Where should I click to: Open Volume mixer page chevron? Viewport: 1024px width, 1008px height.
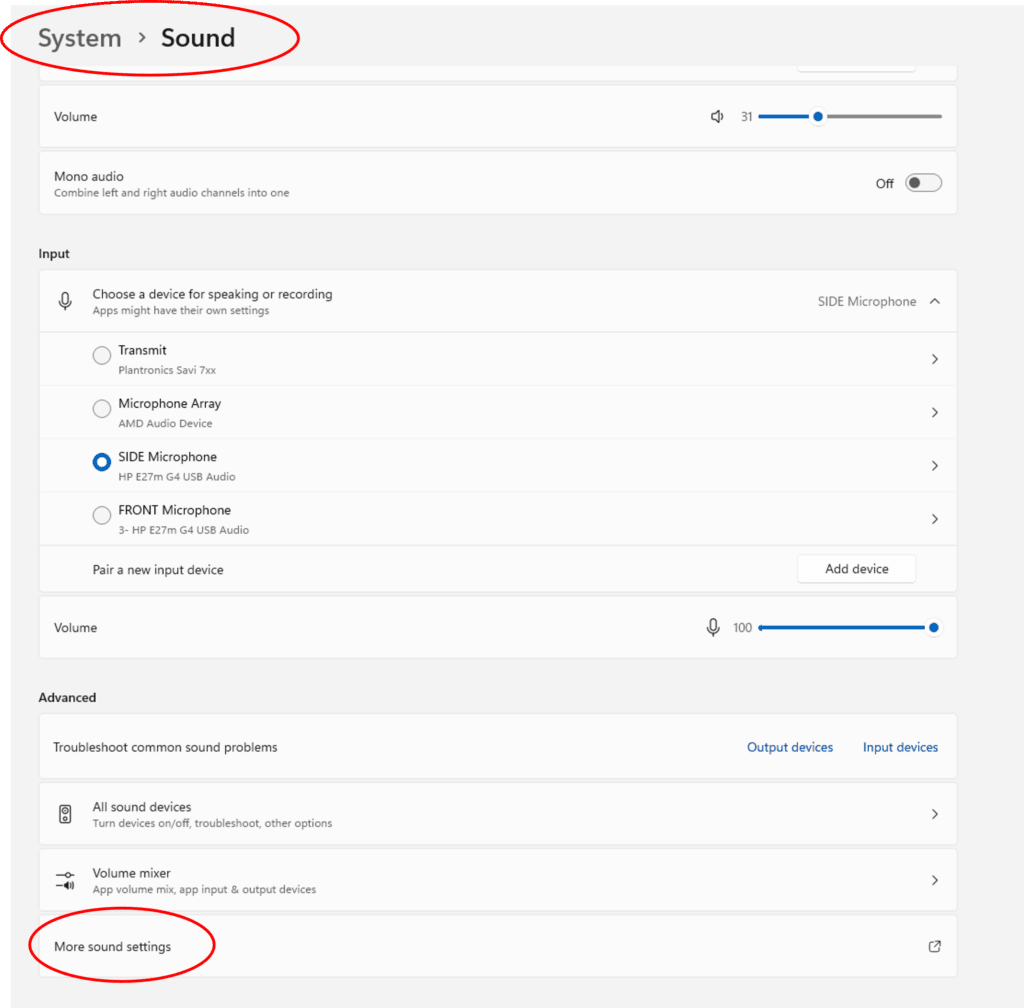pyautogui.click(x=934, y=880)
